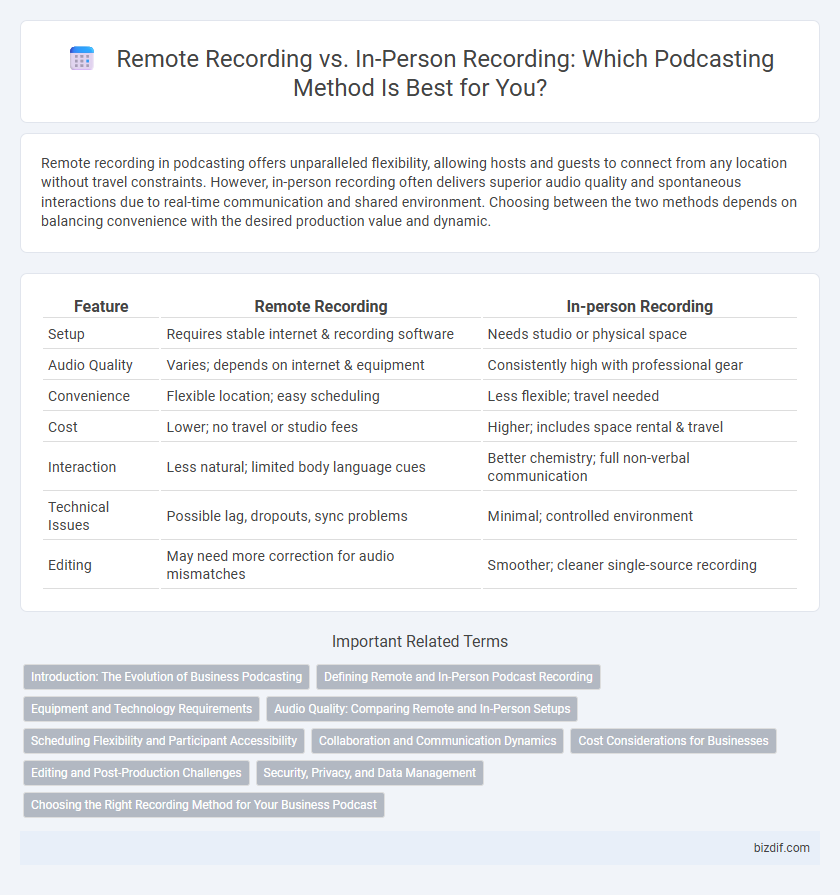Click 'Lower; no travel or studio fees' cell
The width and height of the screenshot is (840, 895).
pyautogui.click(x=321, y=426)
